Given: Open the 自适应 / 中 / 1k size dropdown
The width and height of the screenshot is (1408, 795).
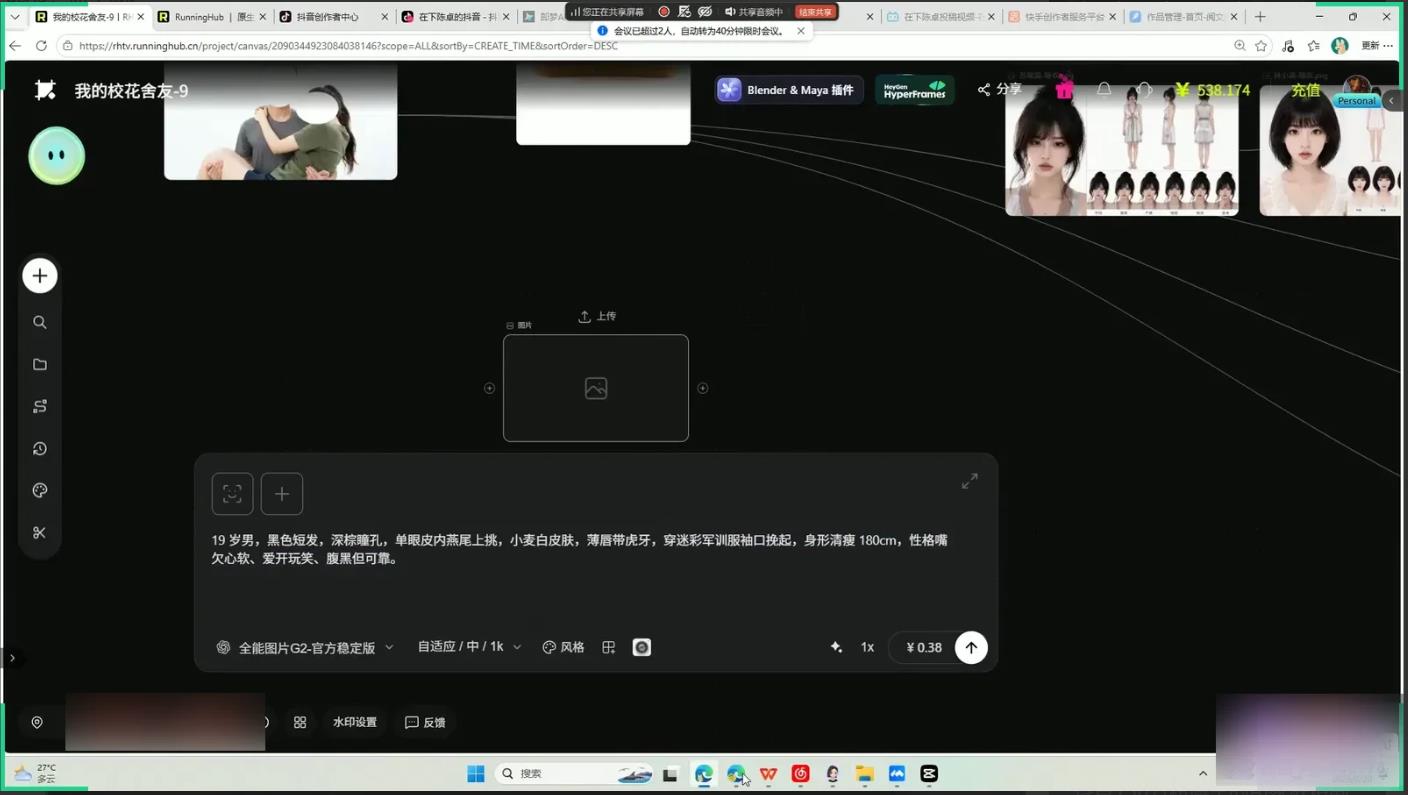Looking at the screenshot, I should click(x=469, y=647).
